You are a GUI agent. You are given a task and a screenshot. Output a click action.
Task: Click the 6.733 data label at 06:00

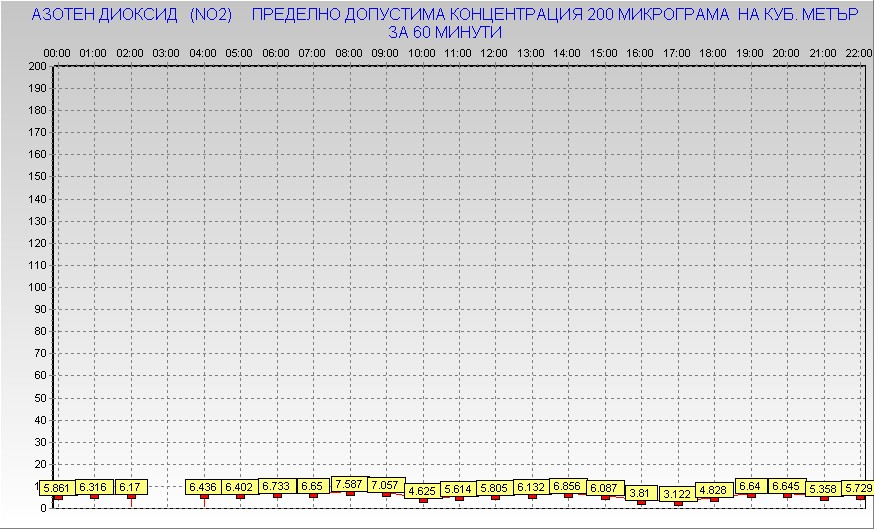coord(276,486)
